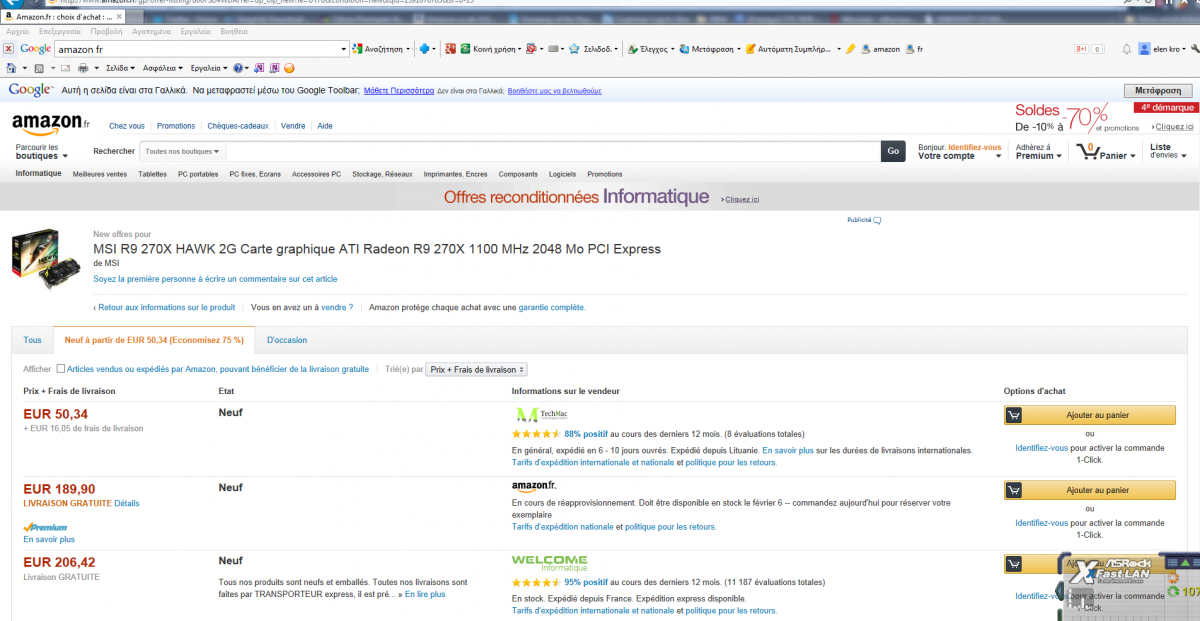The width and height of the screenshot is (1200, 621).
Task: Click the notifications bell icon
Action: click(1127, 48)
